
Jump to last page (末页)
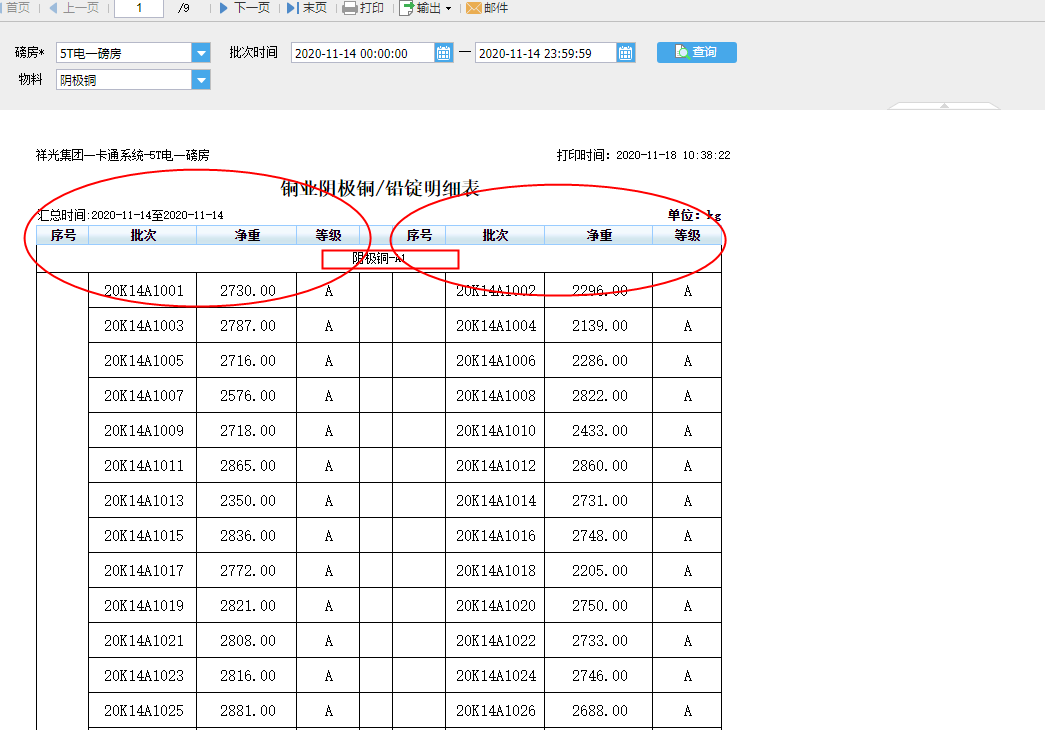click(307, 8)
